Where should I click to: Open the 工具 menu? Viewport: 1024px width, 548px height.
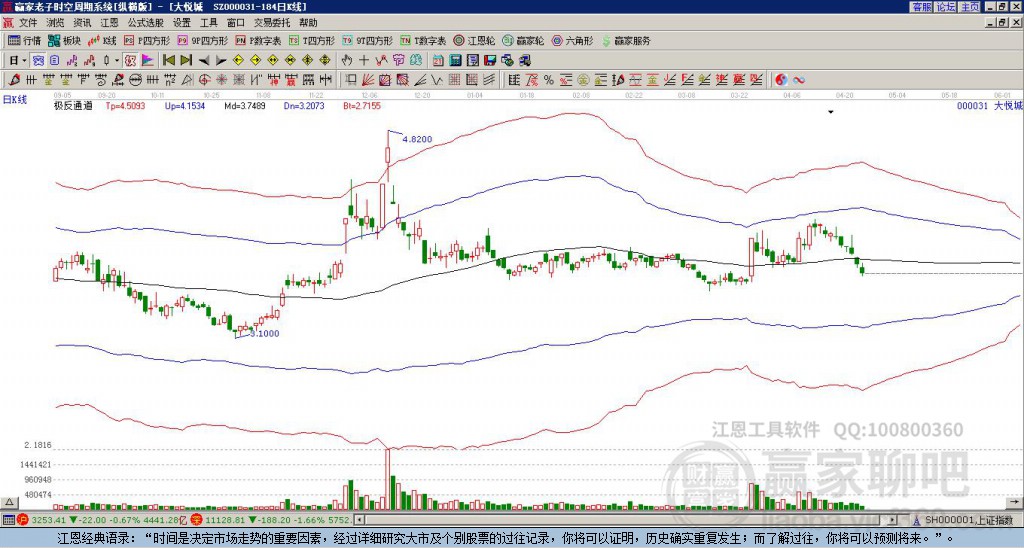click(x=208, y=23)
